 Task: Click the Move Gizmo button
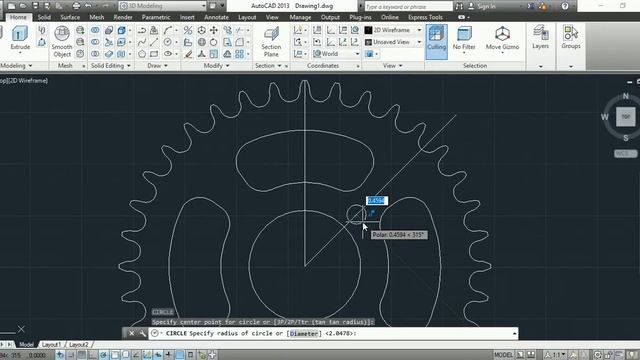pyautogui.click(x=502, y=39)
